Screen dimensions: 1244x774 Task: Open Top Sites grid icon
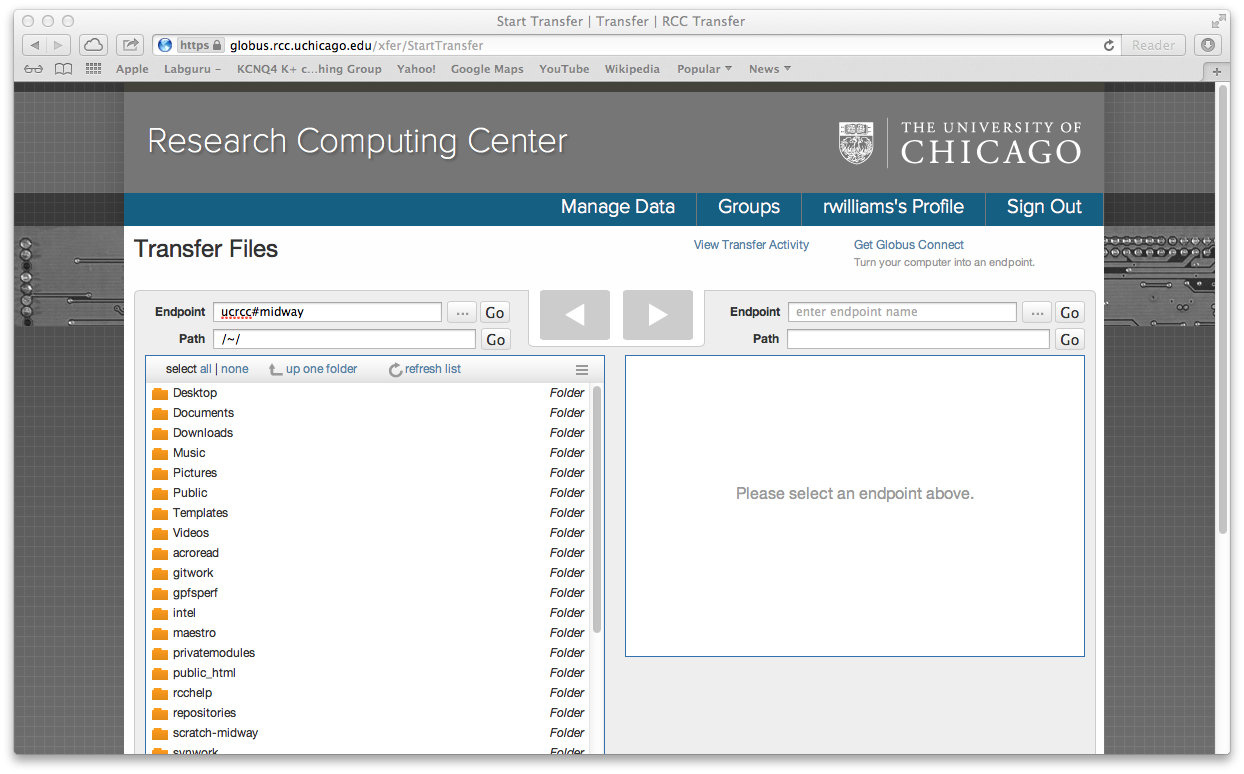click(x=94, y=69)
